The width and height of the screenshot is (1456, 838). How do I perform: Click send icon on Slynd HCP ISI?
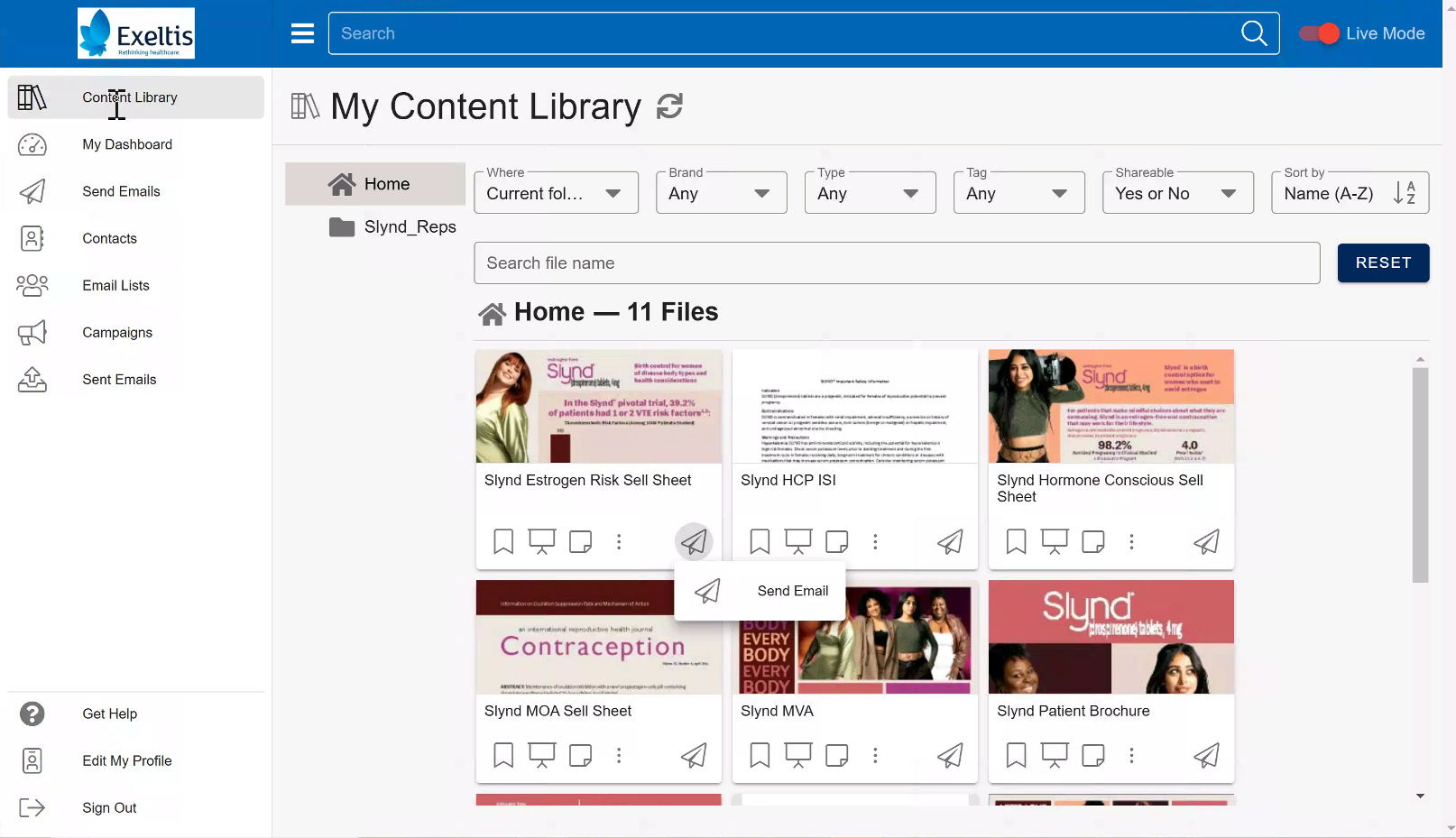(x=950, y=541)
